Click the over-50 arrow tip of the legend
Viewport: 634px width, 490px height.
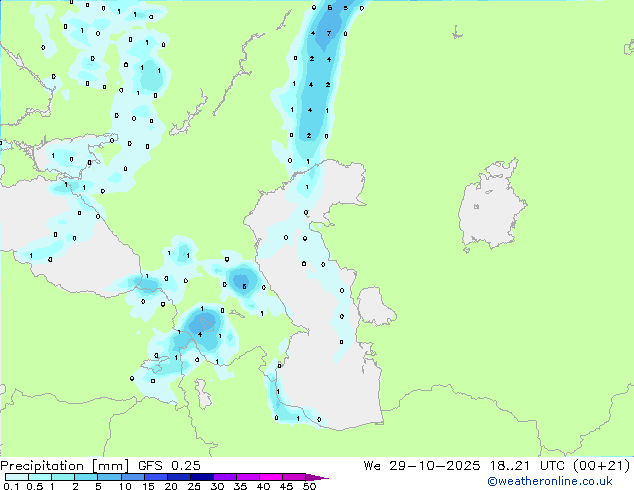pyautogui.click(x=317, y=477)
